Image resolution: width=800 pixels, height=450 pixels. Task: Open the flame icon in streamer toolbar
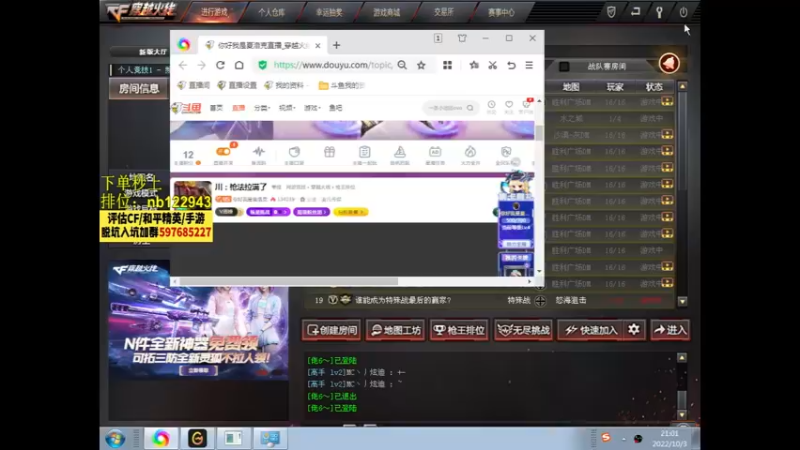coord(470,152)
